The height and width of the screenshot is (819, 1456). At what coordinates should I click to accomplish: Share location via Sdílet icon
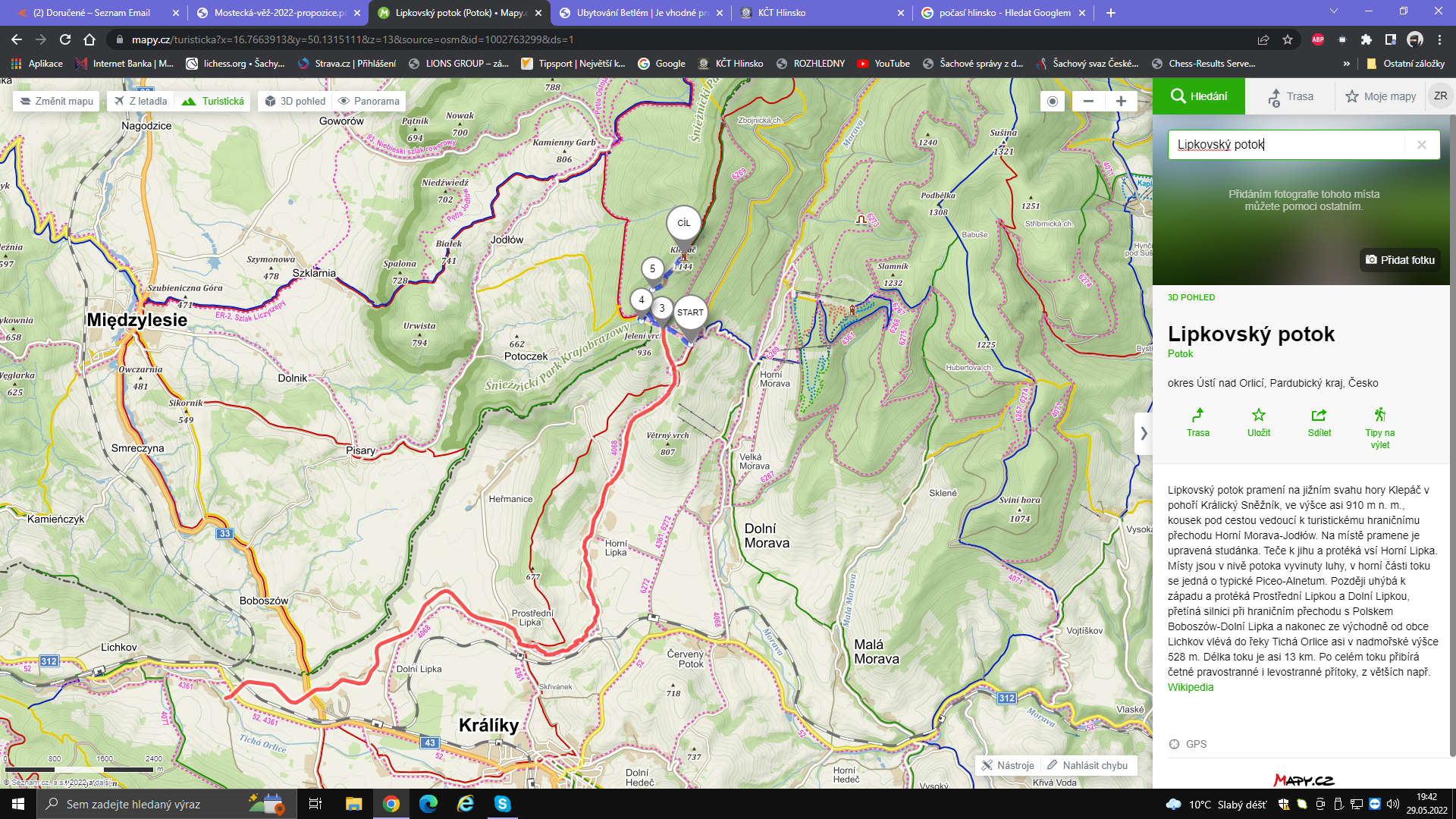pyautogui.click(x=1319, y=416)
